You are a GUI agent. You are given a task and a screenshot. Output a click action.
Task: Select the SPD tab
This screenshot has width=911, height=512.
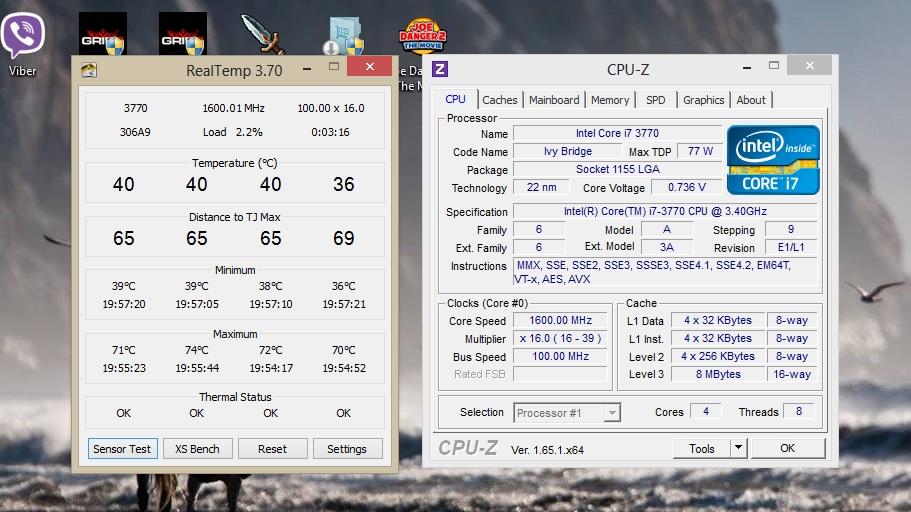pyautogui.click(x=656, y=100)
